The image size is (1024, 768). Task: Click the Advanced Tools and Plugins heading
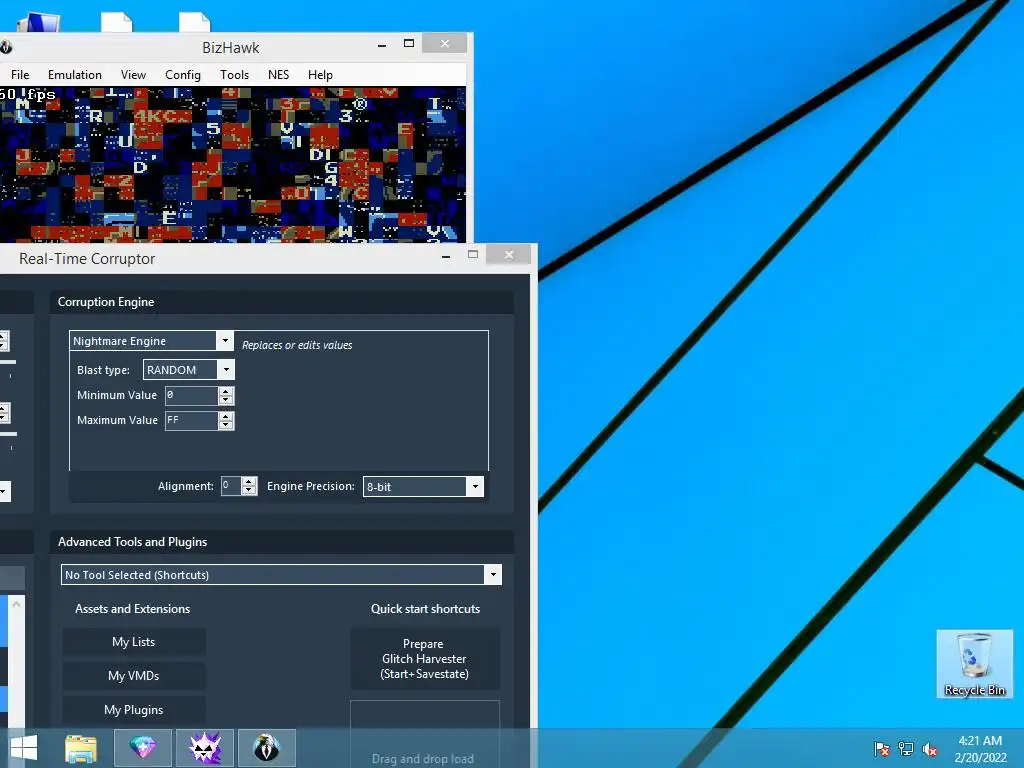coord(133,541)
